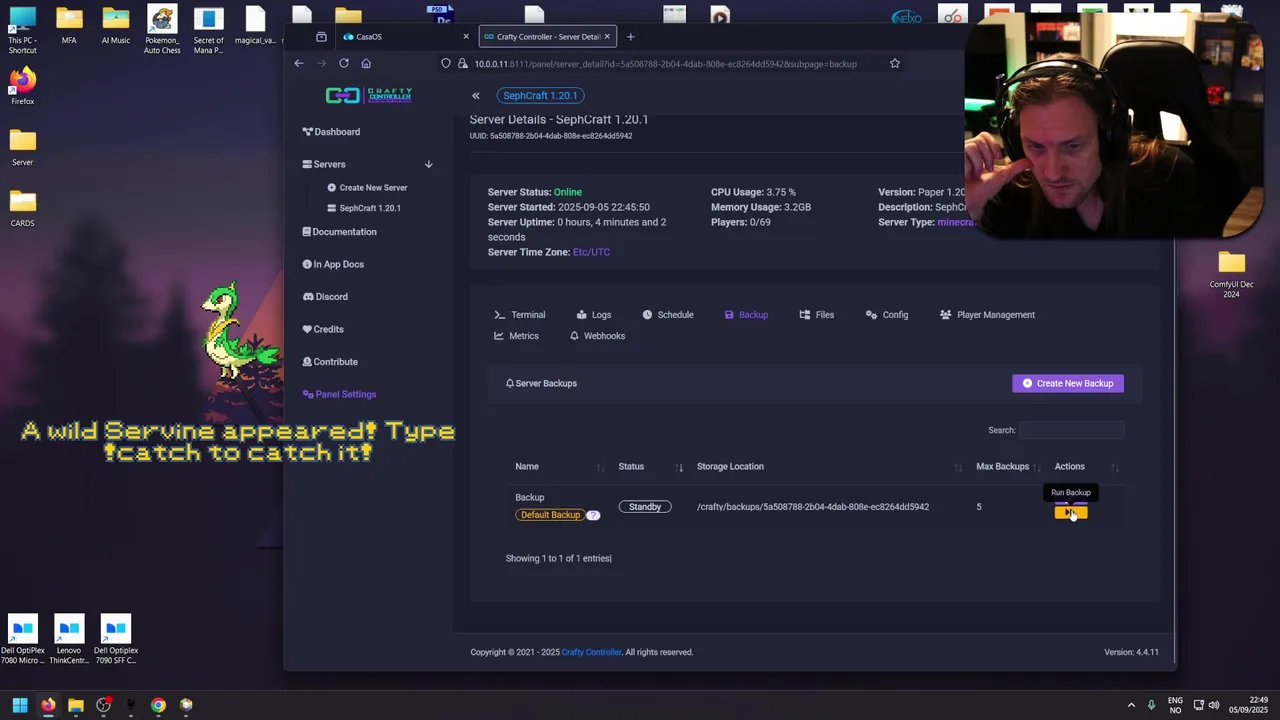Image resolution: width=1280 pixels, height=720 pixels.
Task: Click the Crafty Controller logo
Action: coord(369,95)
